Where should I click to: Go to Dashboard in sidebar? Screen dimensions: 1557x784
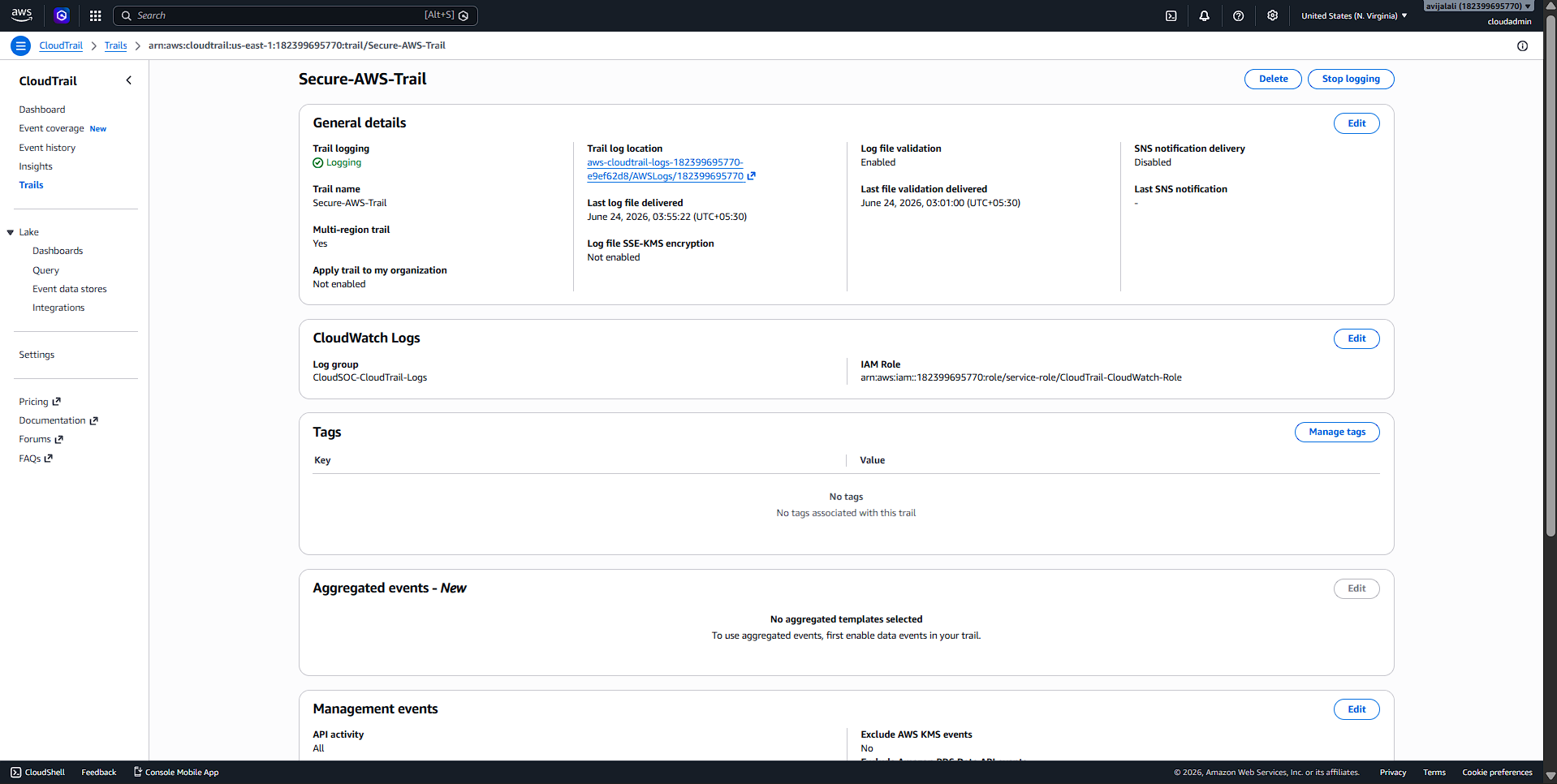[x=42, y=110]
